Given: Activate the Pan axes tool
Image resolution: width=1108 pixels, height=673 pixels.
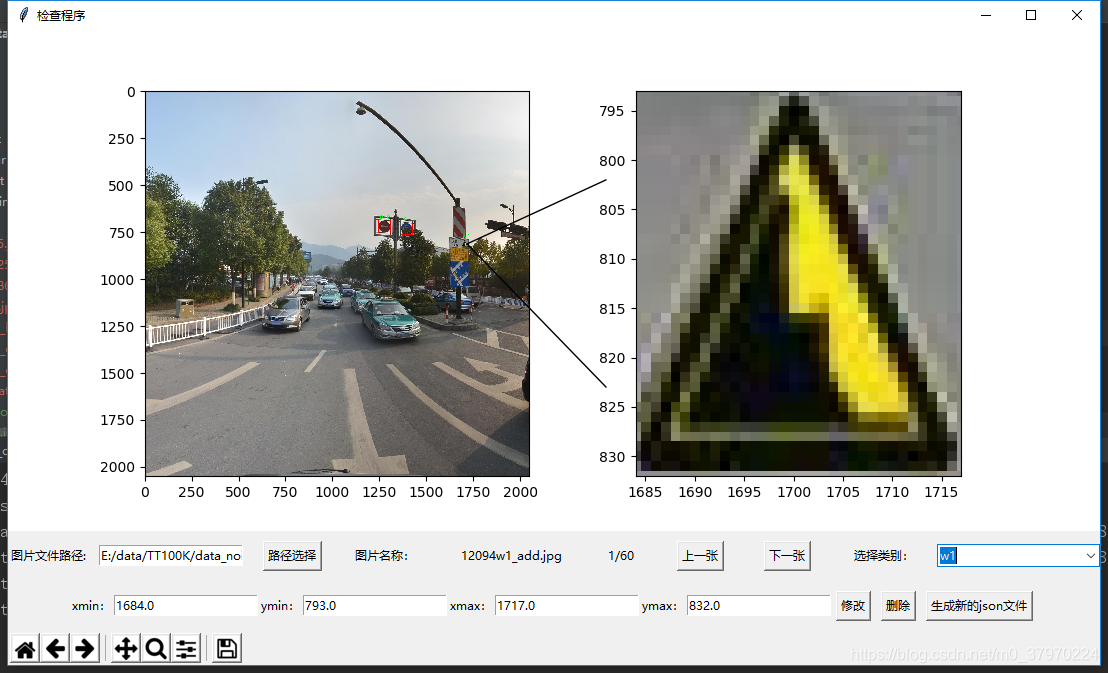Looking at the screenshot, I should click(x=126, y=648).
